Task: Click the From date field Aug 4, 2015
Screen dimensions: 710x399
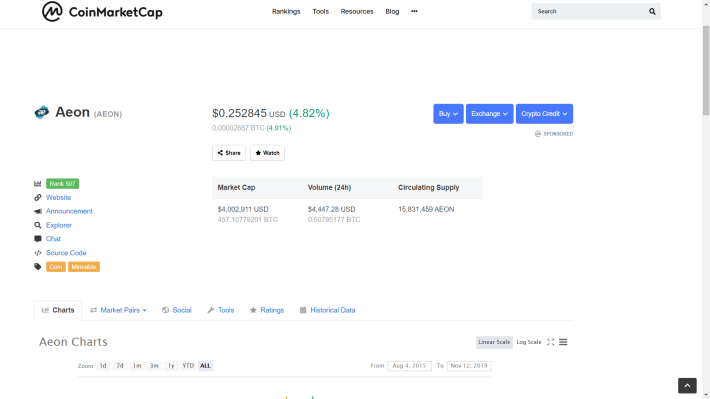Action: coord(409,365)
